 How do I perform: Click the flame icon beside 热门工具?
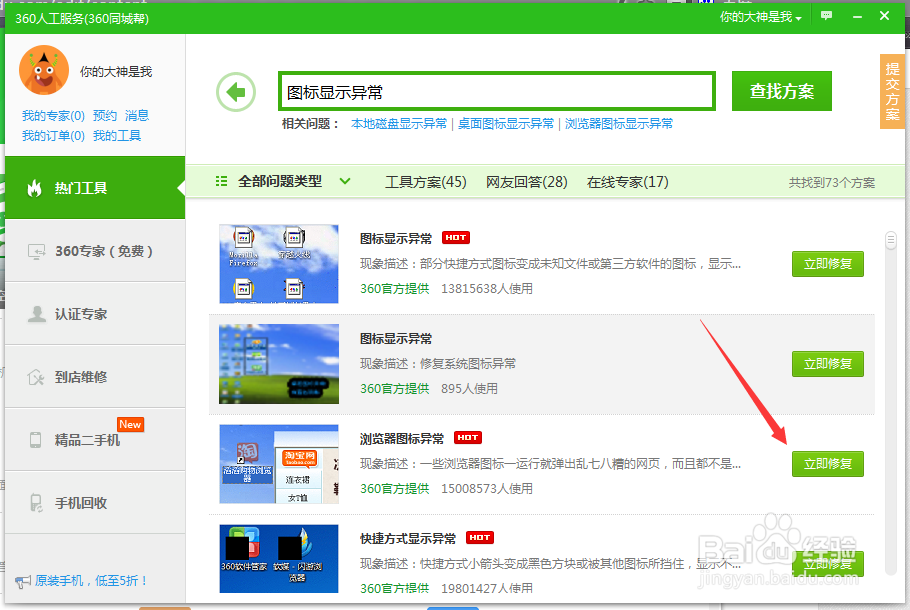pyautogui.click(x=35, y=187)
